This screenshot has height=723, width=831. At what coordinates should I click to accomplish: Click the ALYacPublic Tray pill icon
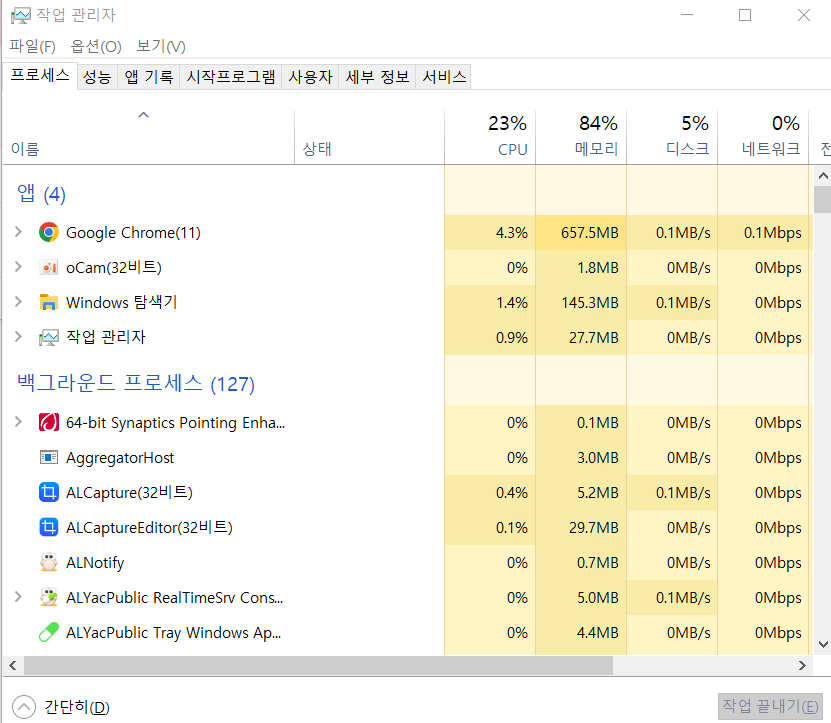point(49,632)
